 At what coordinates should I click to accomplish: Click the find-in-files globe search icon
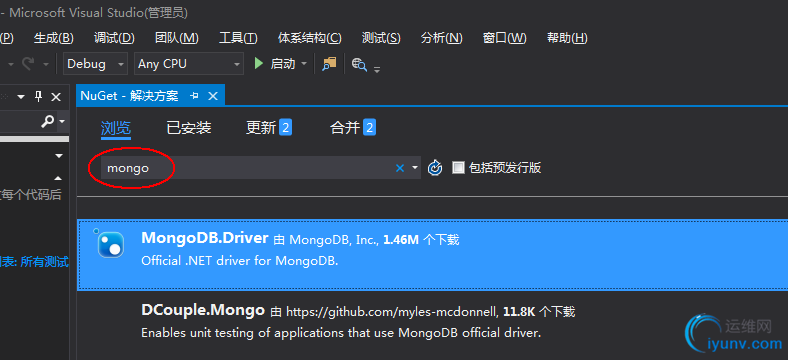(359, 64)
